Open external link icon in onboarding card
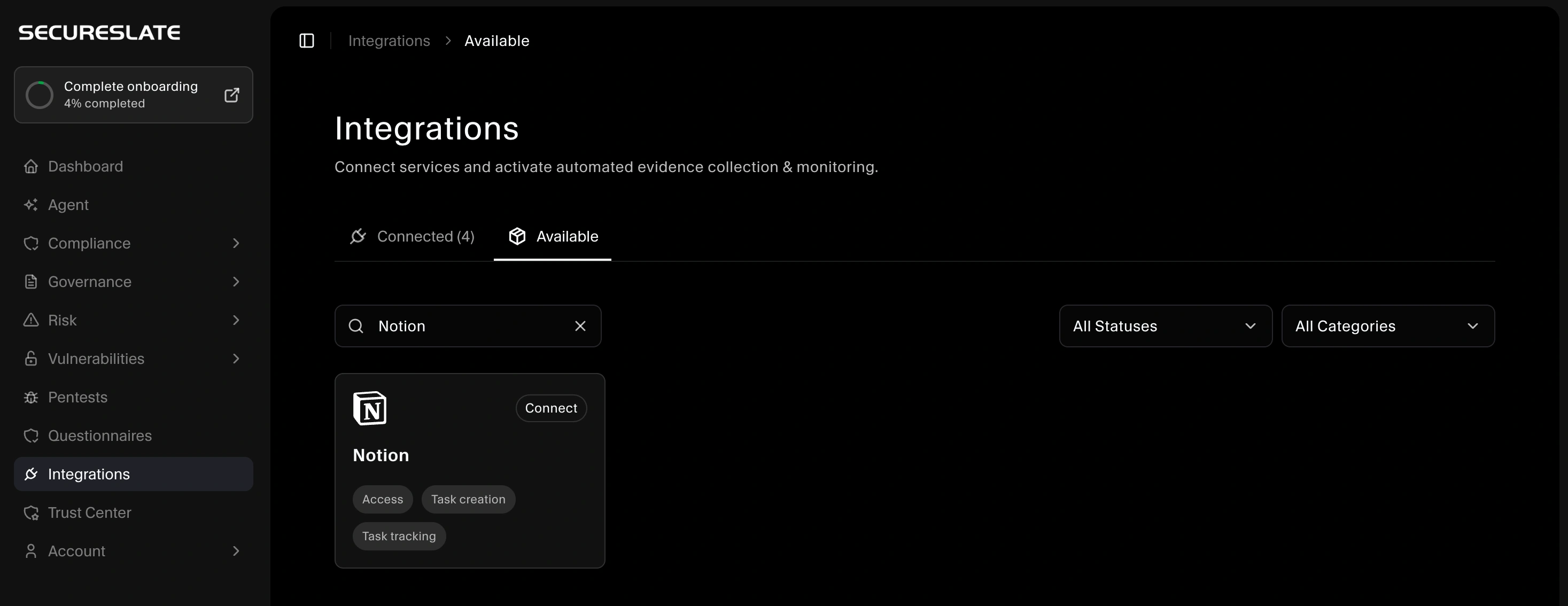This screenshot has width=1568, height=606. (231, 95)
